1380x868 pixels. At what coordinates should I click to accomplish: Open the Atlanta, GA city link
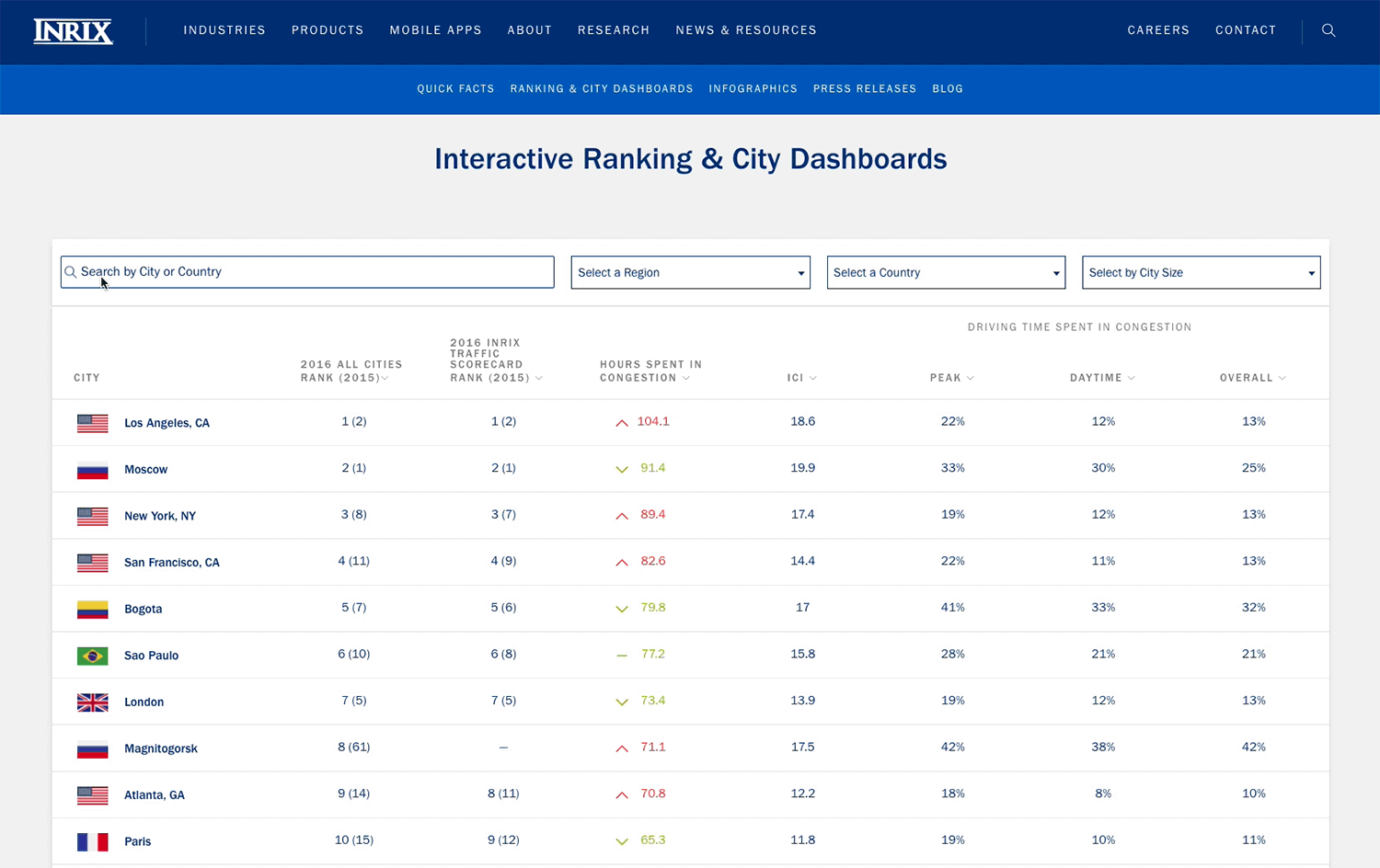(x=155, y=794)
